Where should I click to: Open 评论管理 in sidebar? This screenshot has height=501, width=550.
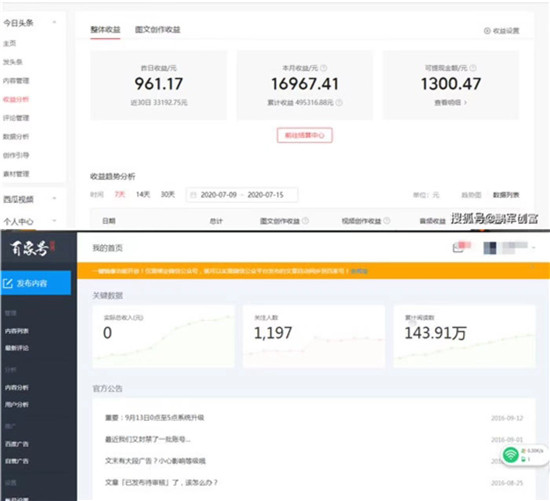click(x=16, y=118)
